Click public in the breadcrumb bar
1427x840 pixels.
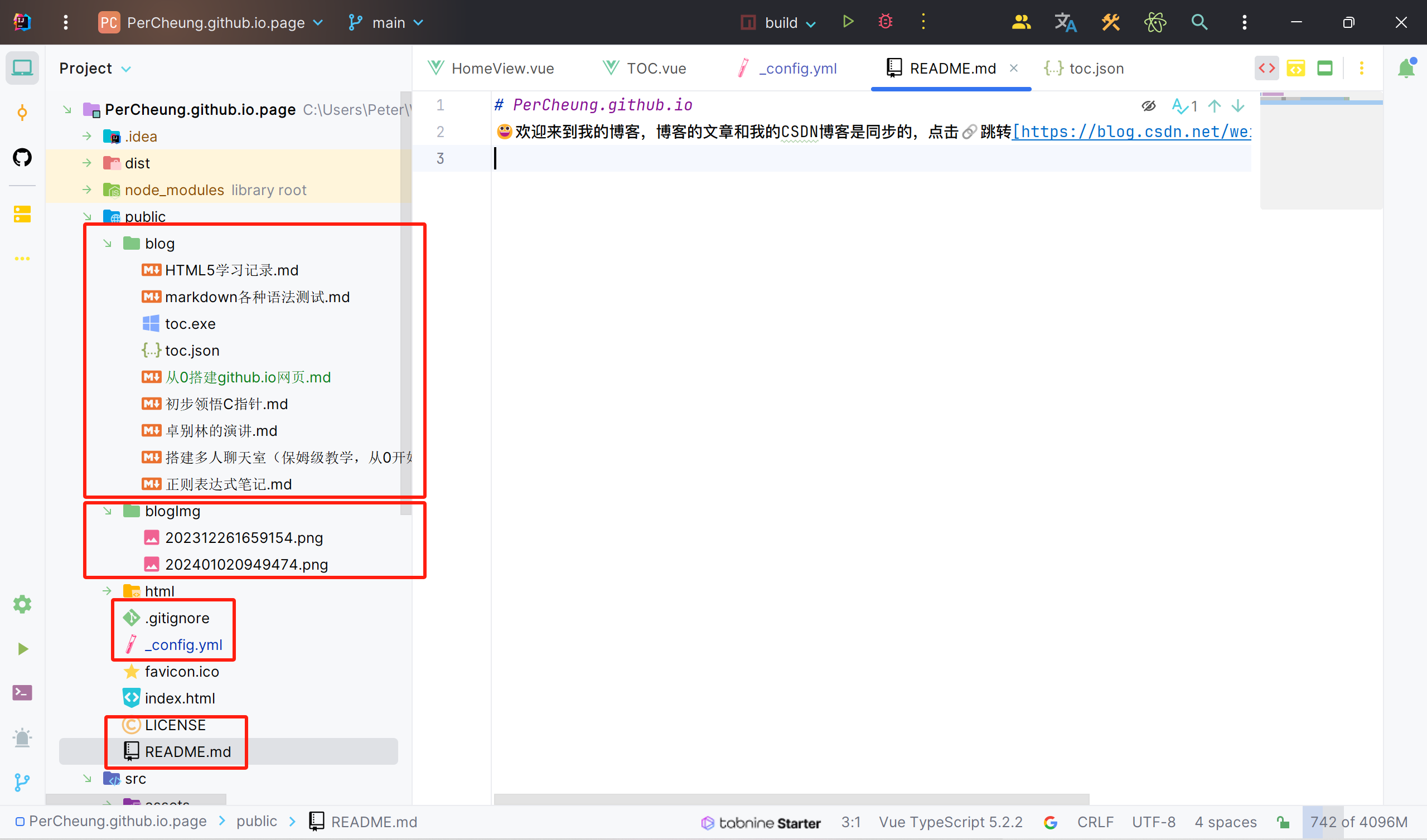pos(257,821)
